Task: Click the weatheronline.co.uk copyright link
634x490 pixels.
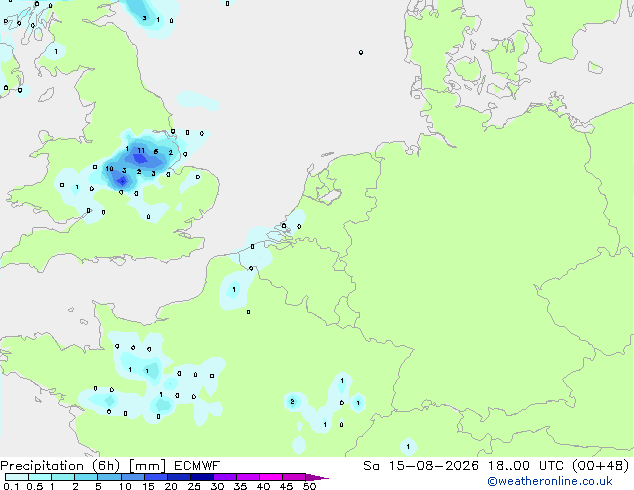Action: coord(550,481)
